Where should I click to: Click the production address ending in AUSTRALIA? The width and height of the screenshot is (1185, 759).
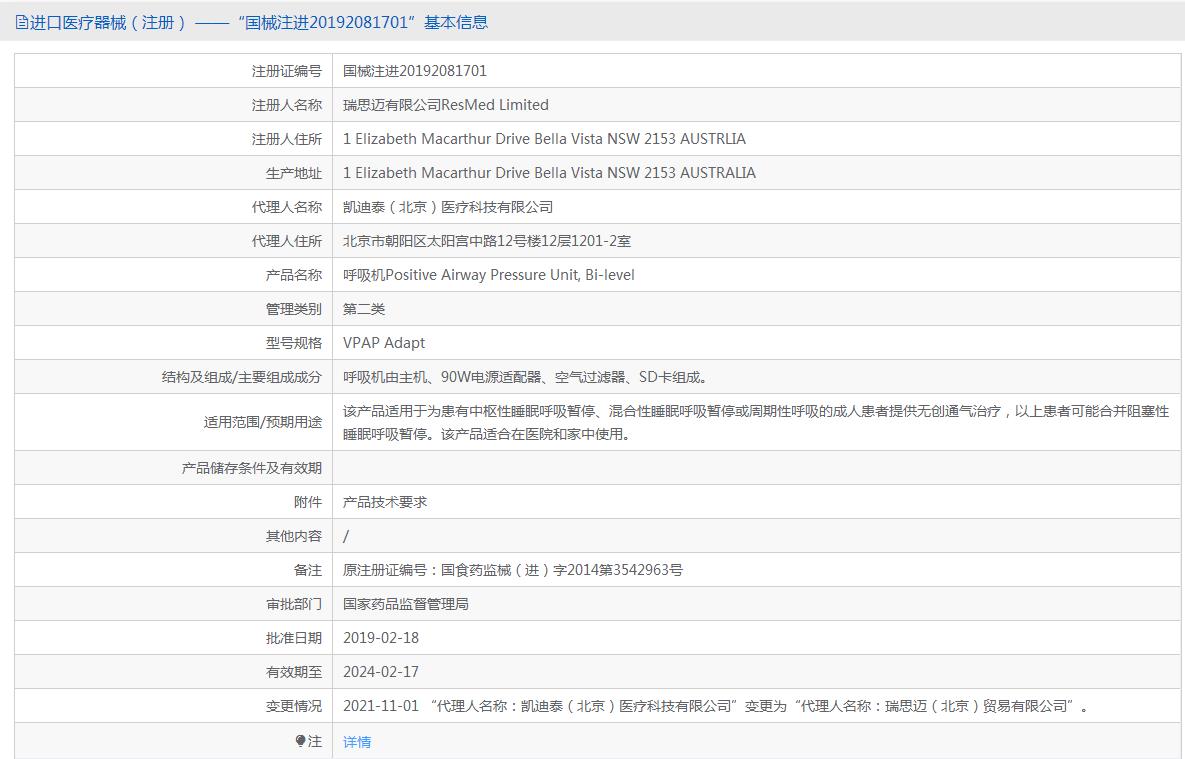549,173
